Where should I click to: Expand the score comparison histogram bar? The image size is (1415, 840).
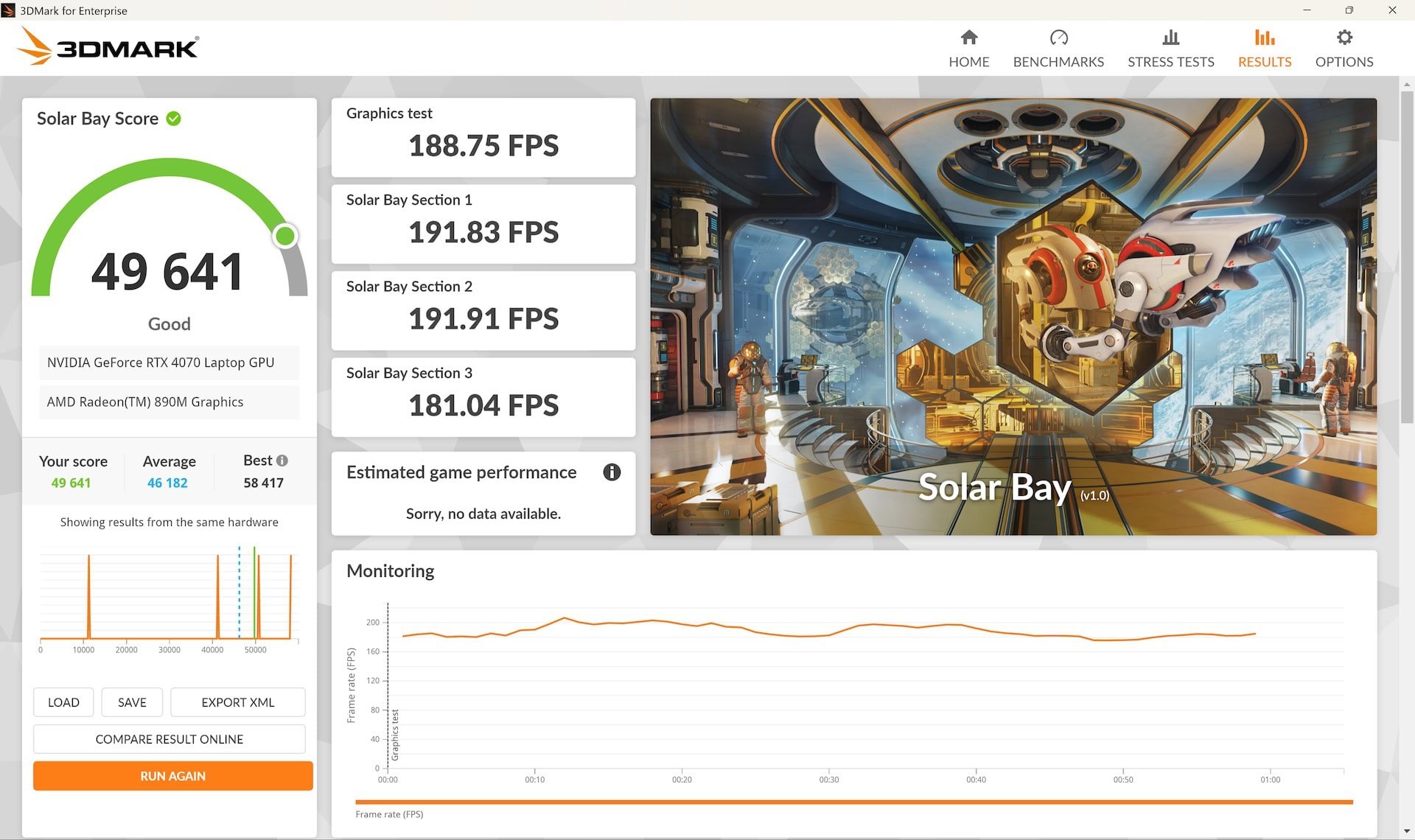pos(168,598)
